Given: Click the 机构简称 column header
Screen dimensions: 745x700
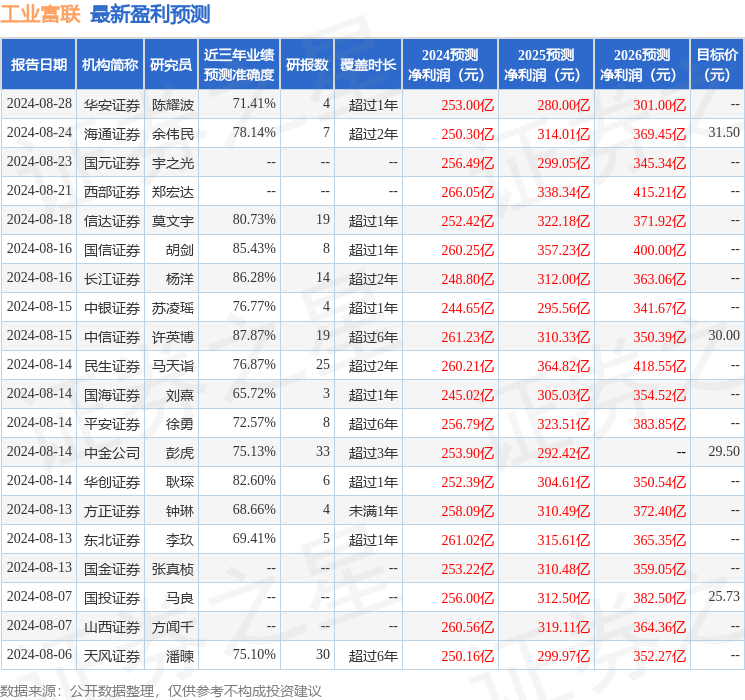Looking at the screenshot, I should tap(110, 65).
